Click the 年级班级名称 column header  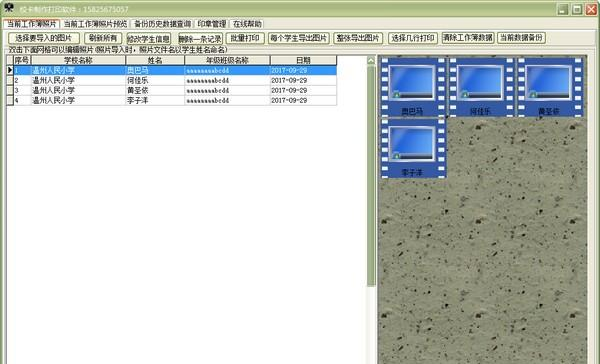tap(227, 60)
